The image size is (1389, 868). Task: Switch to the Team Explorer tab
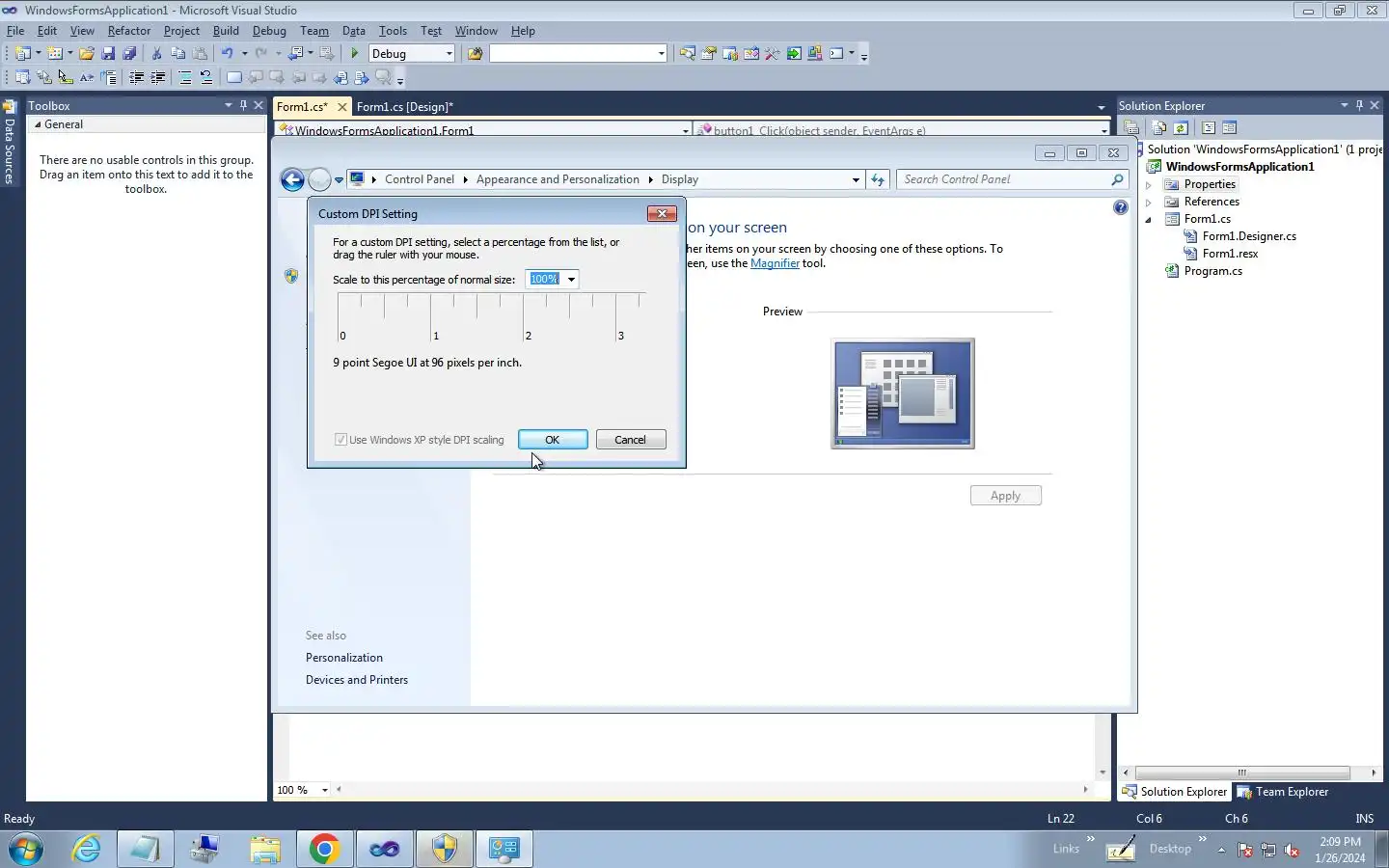coord(1284,792)
